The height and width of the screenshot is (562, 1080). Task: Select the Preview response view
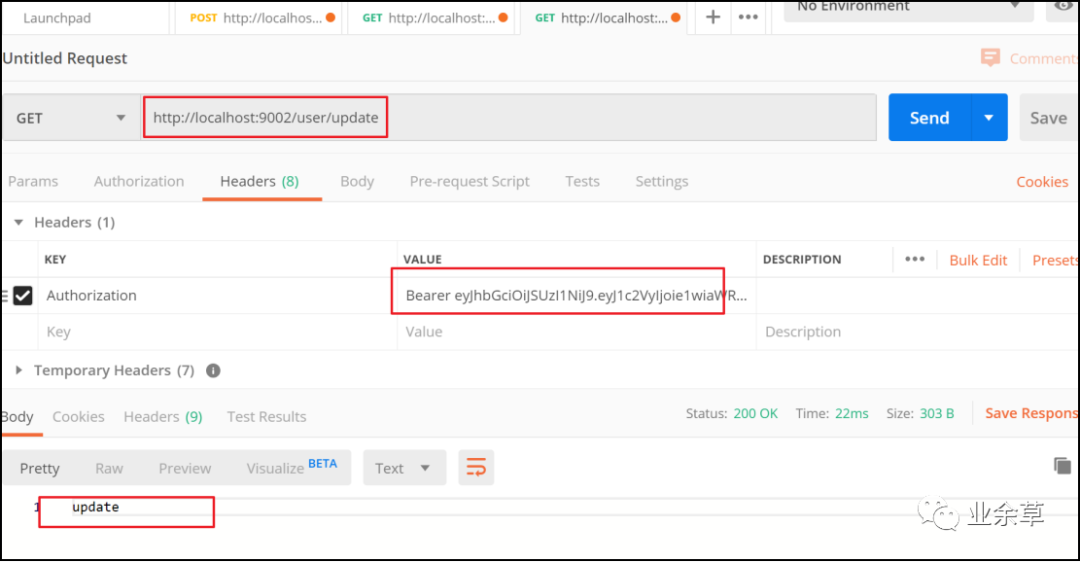pyautogui.click(x=185, y=468)
